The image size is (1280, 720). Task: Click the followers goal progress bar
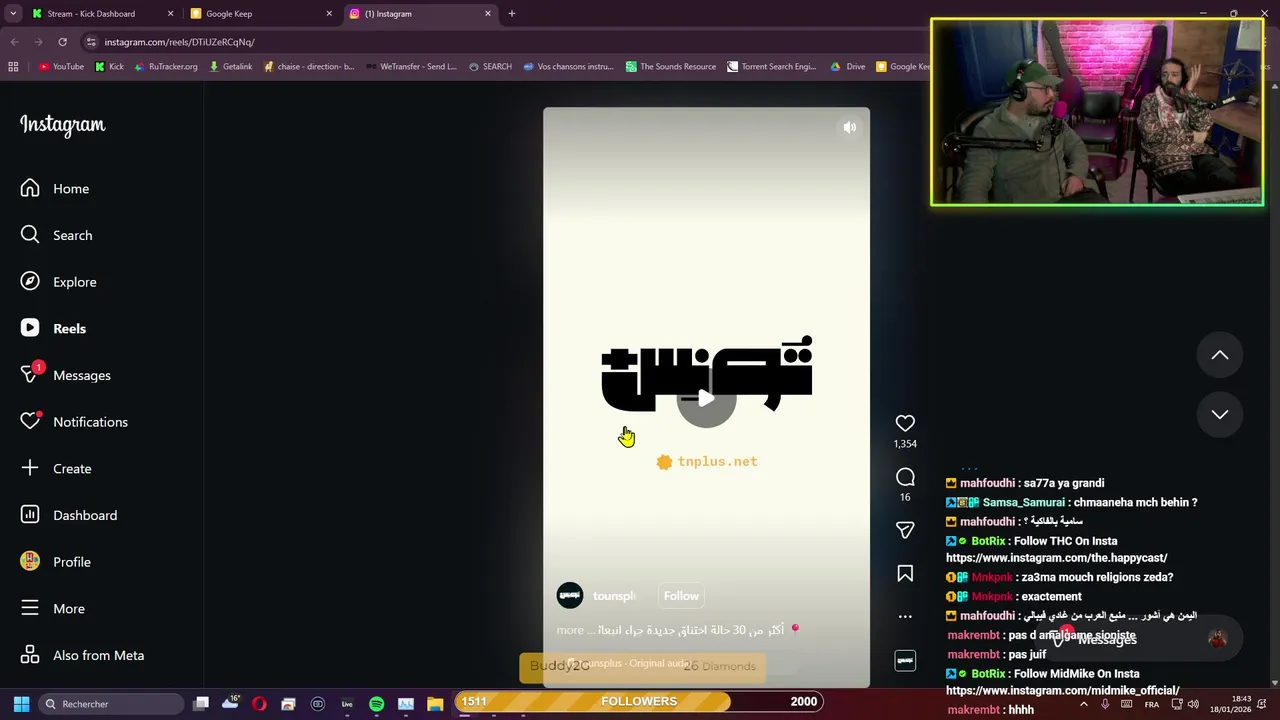tap(639, 701)
